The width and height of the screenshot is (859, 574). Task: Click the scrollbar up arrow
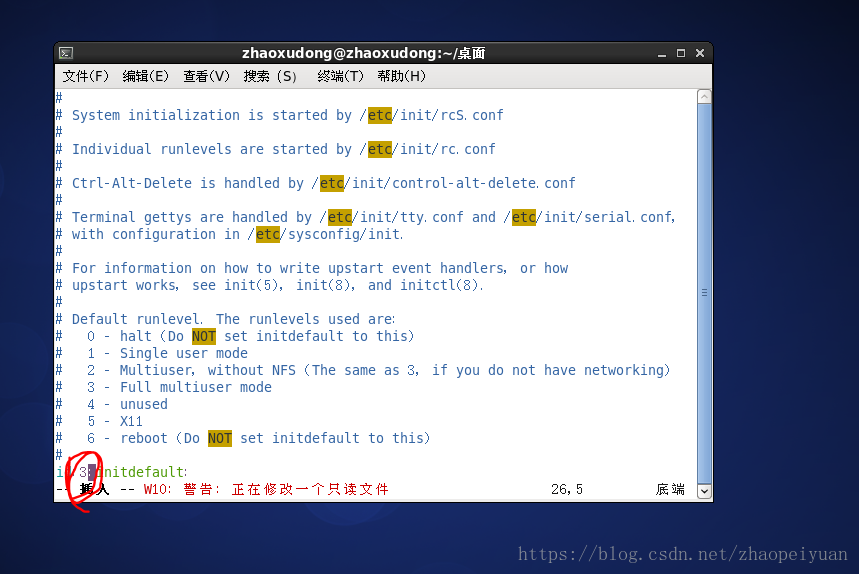pyautogui.click(x=705, y=97)
